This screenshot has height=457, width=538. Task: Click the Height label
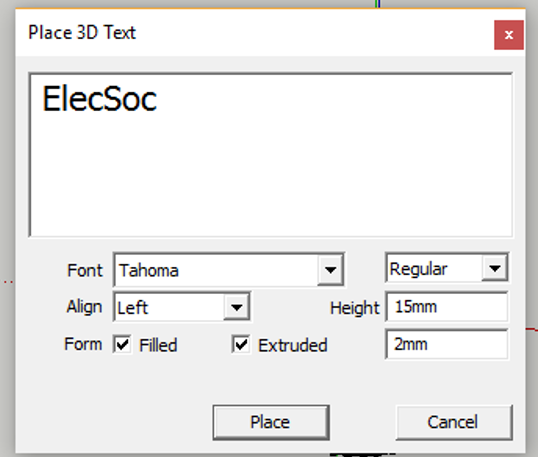[x=354, y=308]
